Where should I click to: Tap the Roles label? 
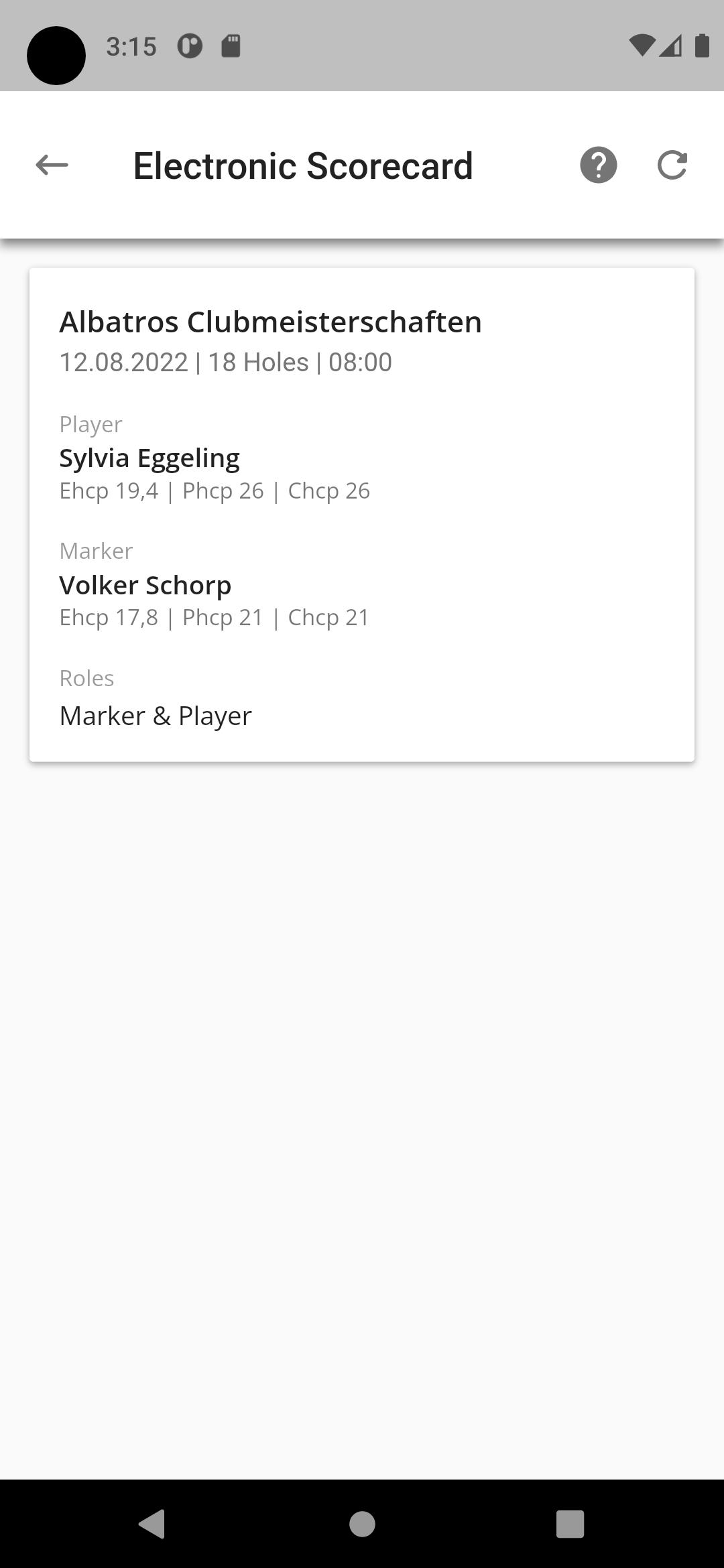click(x=86, y=678)
